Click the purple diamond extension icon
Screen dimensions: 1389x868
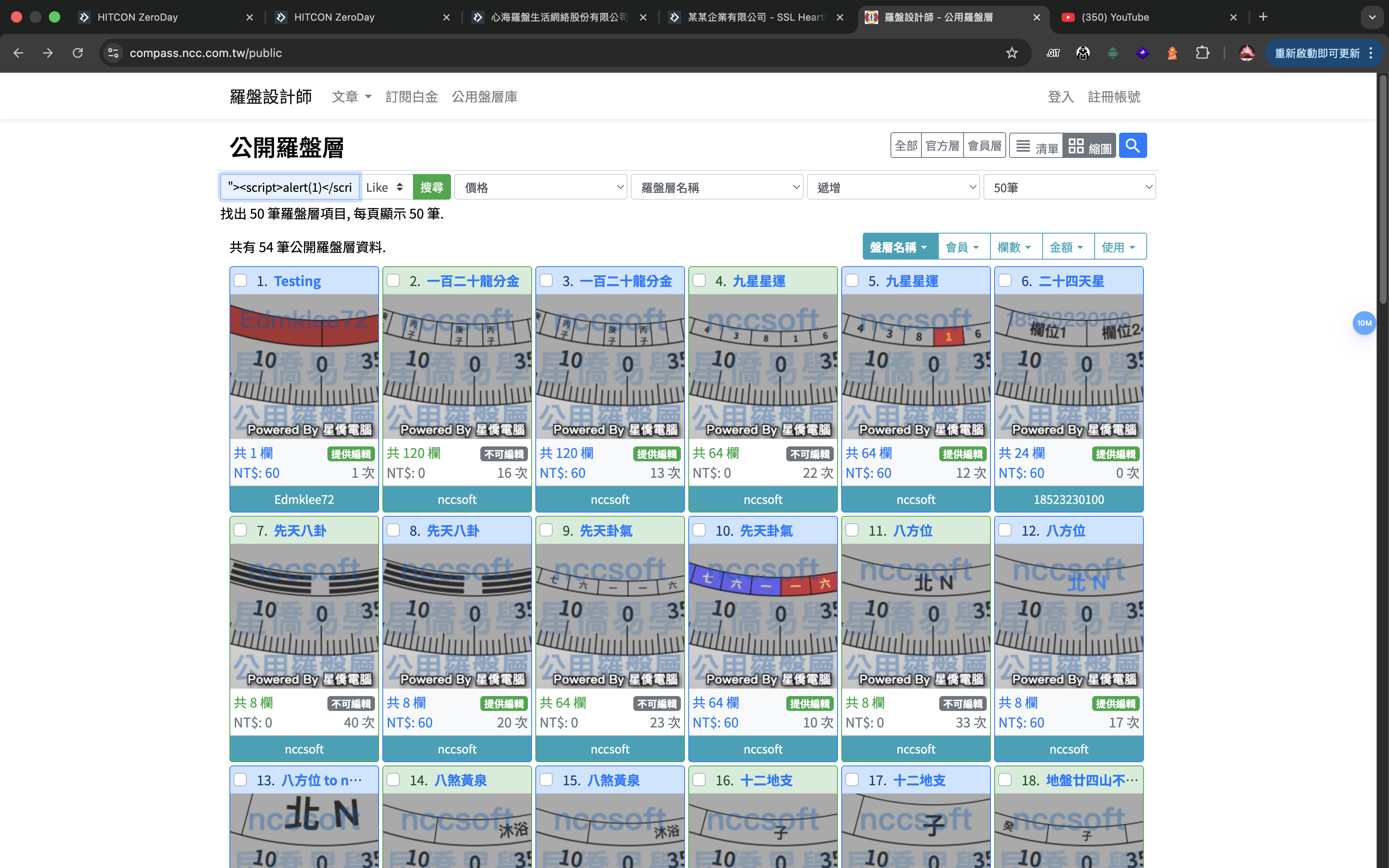click(1143, 53)
